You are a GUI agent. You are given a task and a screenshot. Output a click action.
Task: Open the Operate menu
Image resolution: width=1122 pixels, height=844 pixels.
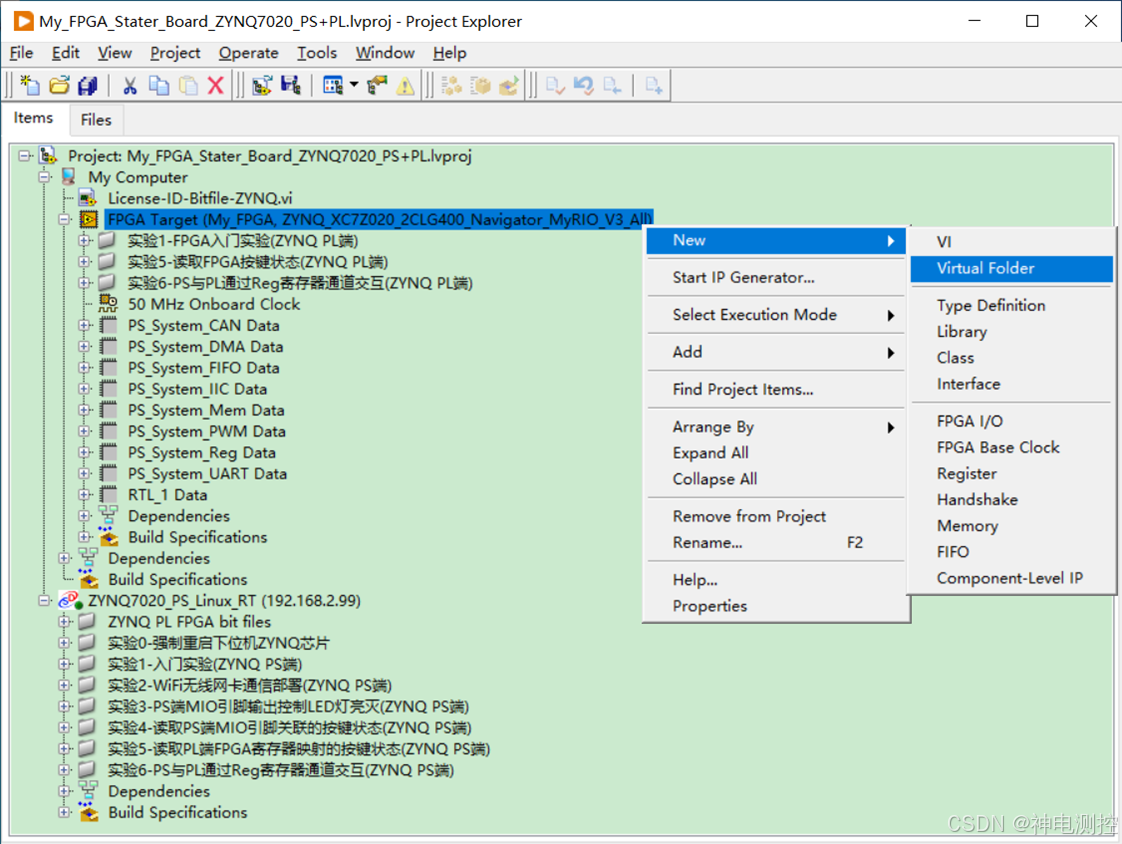point(248,52)
